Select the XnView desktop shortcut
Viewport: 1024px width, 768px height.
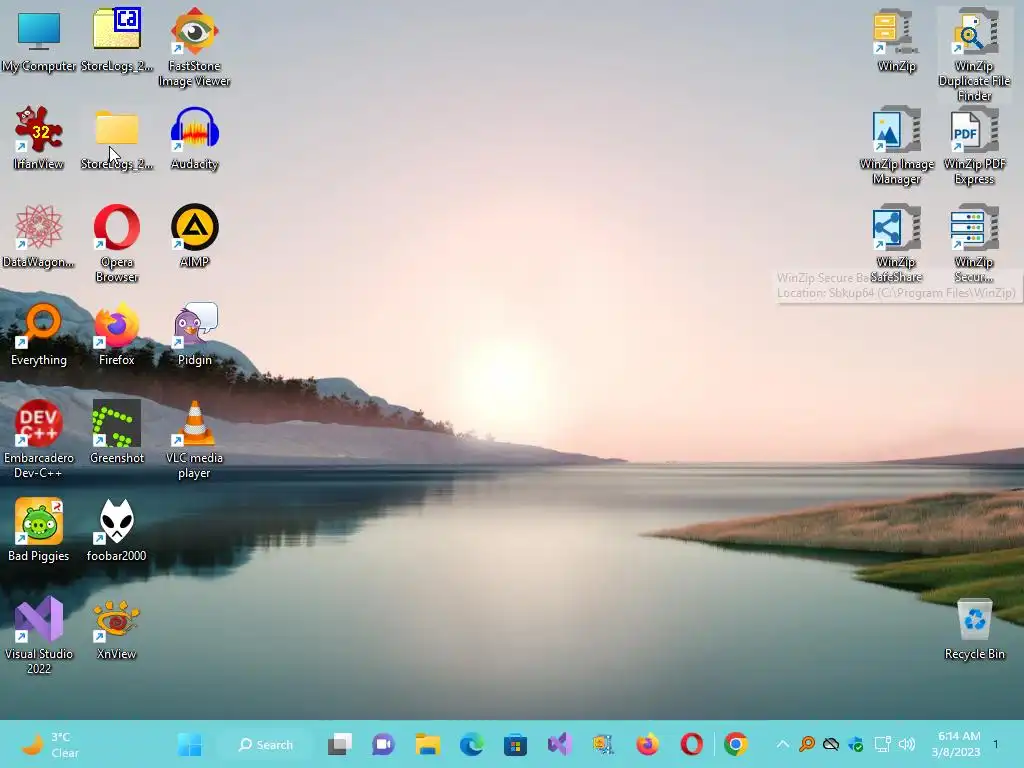tap(117, 629)
